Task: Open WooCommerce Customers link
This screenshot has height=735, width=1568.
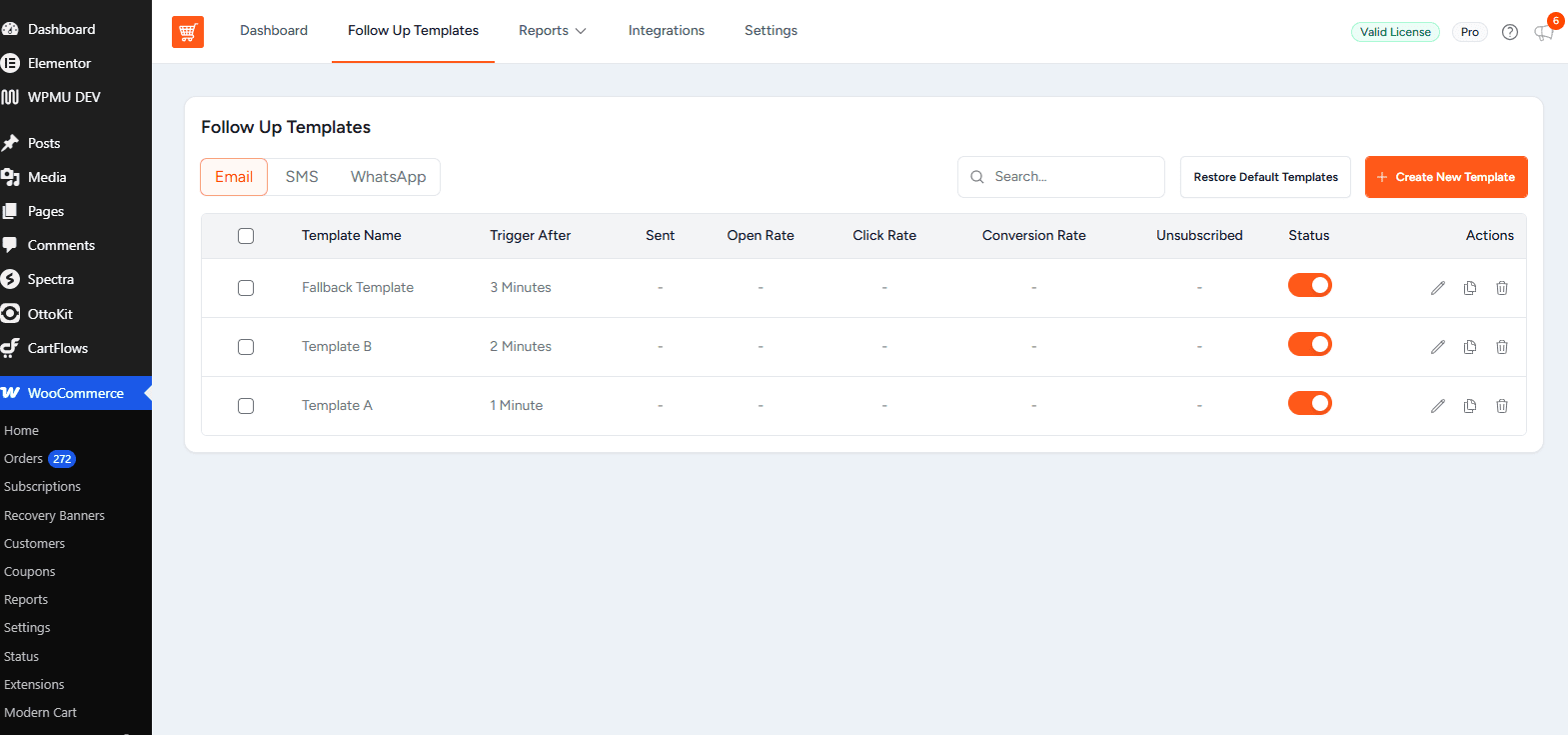Action: [34, 544]
